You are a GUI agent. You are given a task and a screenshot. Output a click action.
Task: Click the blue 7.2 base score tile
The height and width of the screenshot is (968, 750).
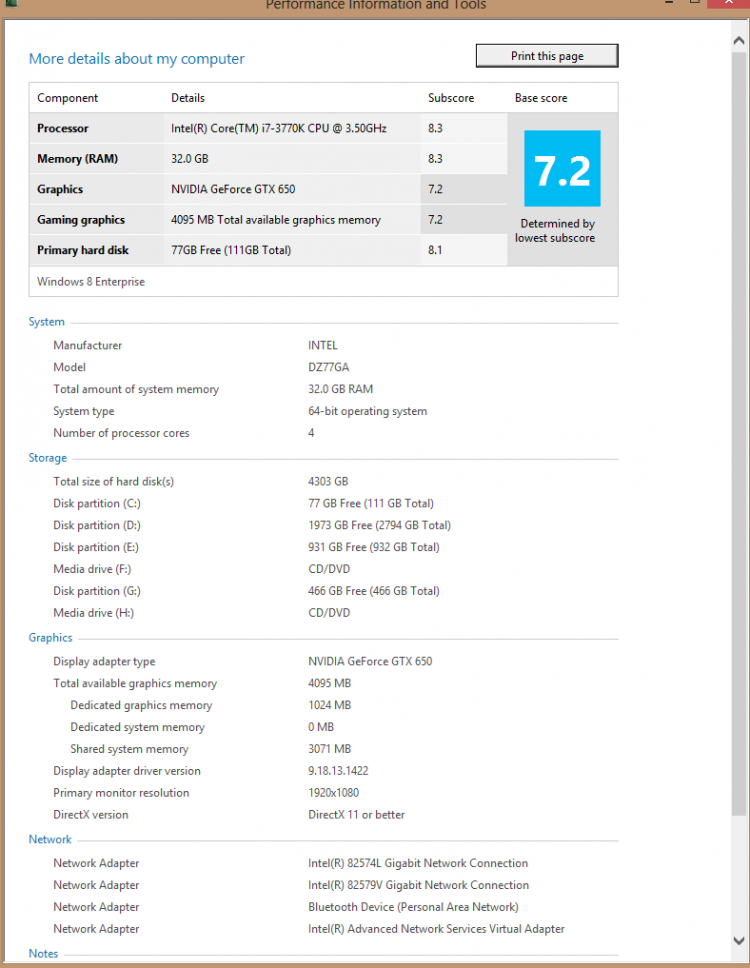coord(562,169)
